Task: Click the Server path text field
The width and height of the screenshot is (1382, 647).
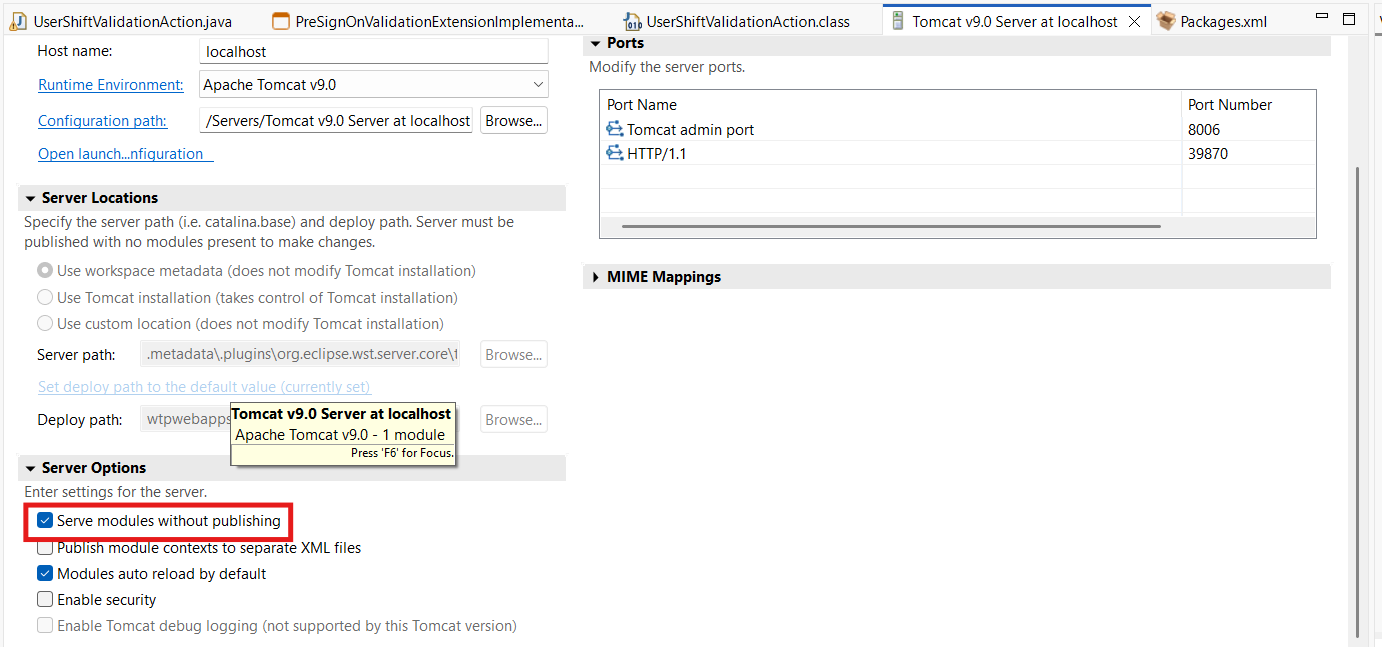Action: (x=300, y=355)
